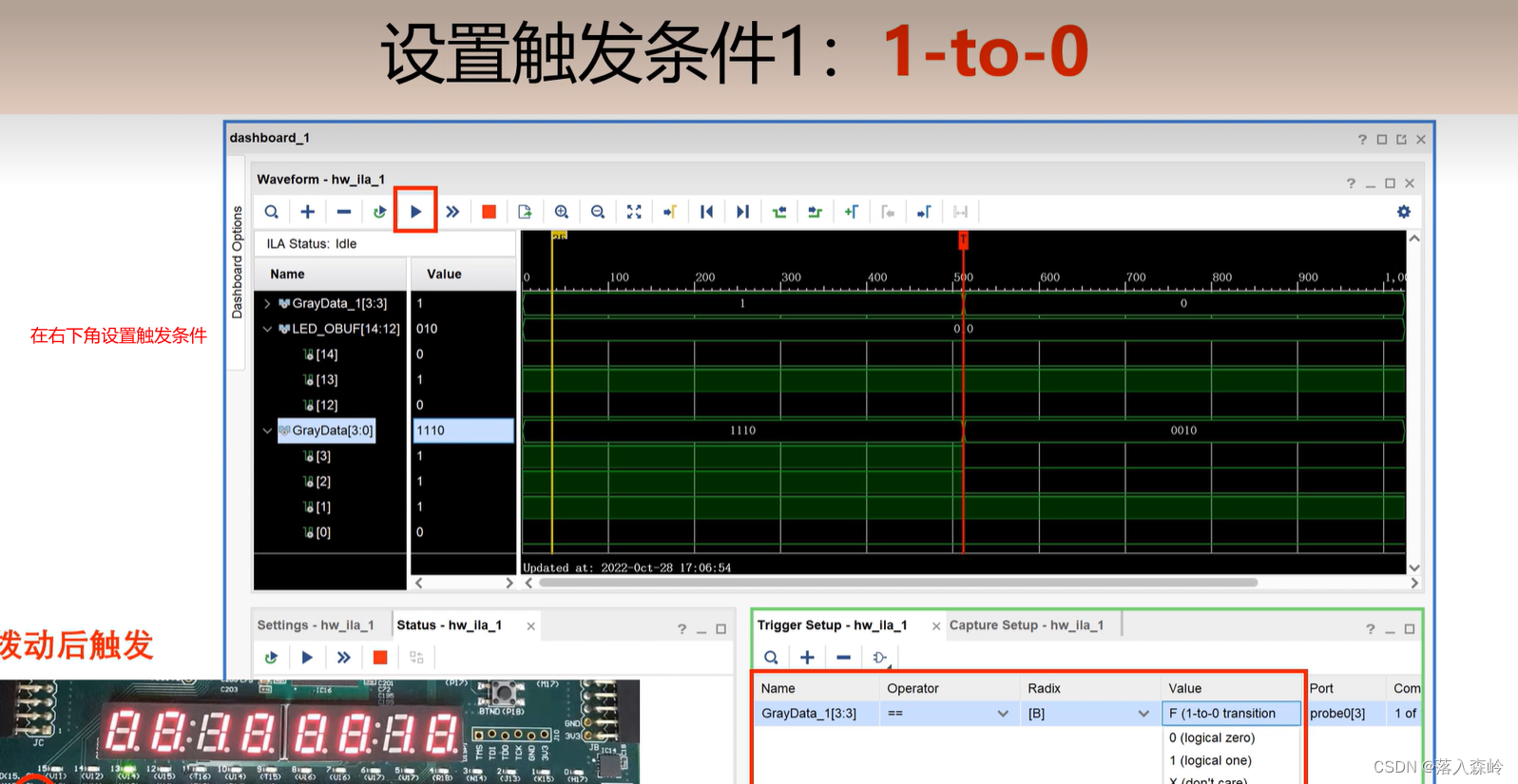Zoom out of the waveform

[x=598, y=212]
